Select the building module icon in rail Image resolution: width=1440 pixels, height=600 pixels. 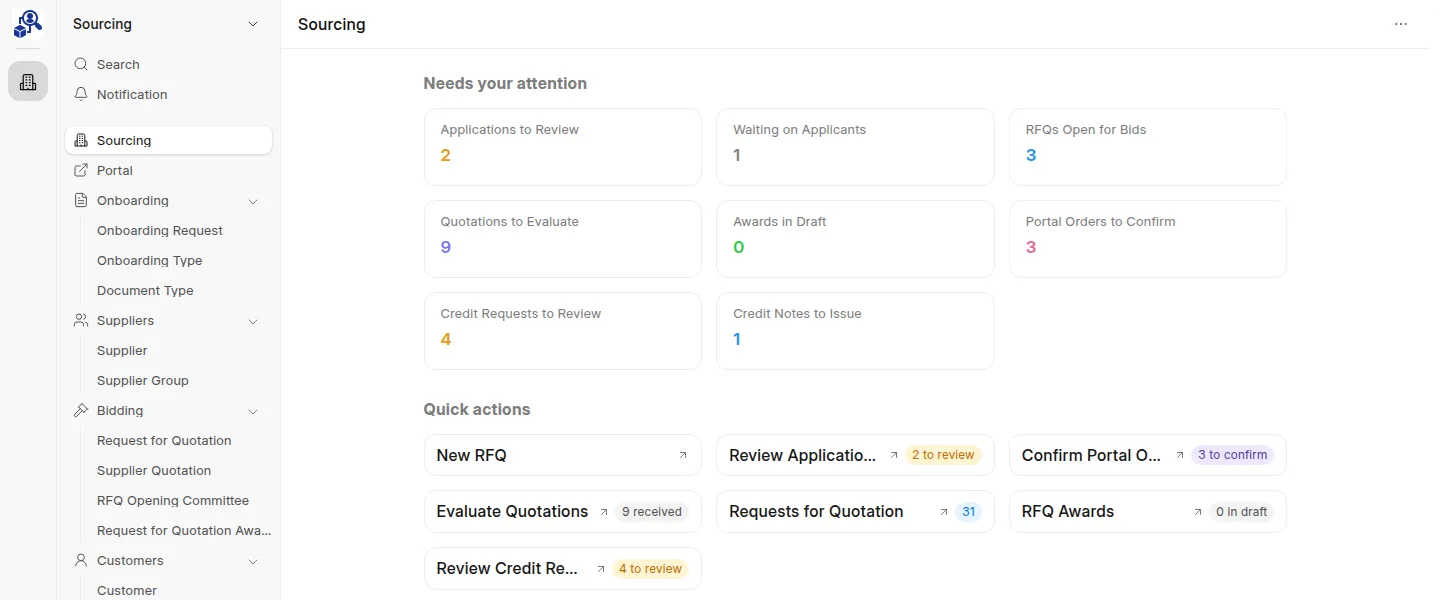(28, 81)
